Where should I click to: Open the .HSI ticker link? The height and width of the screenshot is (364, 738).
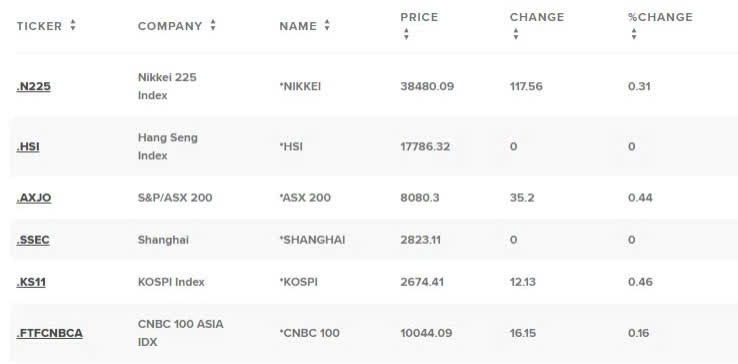[28, 147]
